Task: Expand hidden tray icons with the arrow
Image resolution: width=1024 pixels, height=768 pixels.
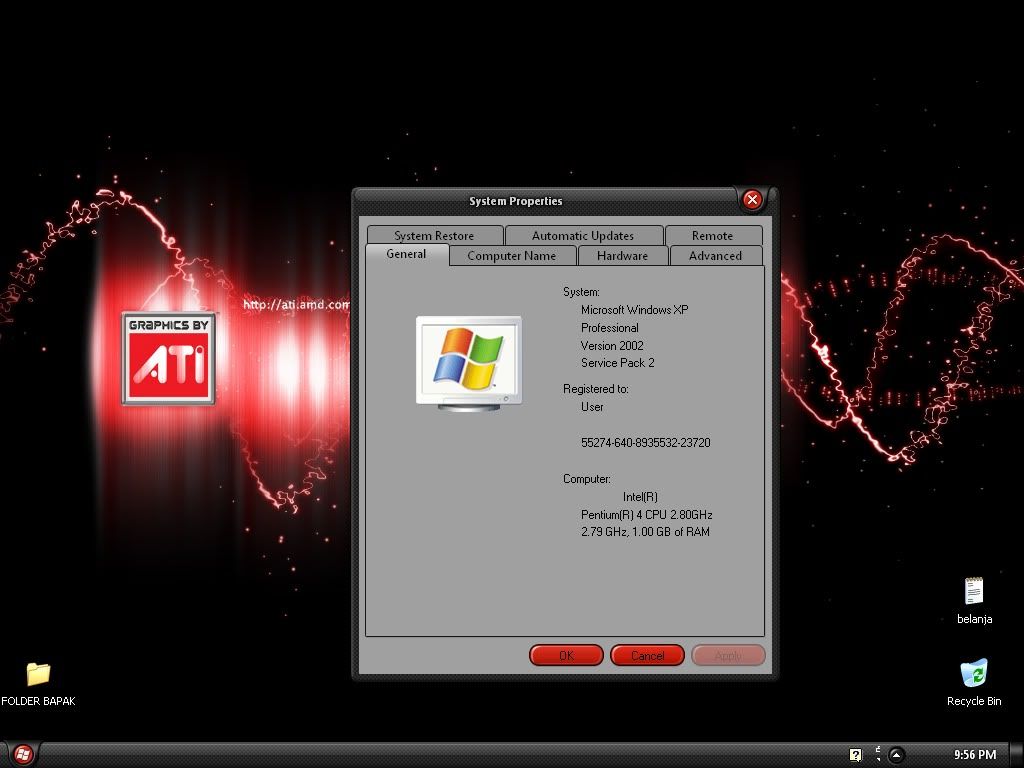Action: coord(897,755)
